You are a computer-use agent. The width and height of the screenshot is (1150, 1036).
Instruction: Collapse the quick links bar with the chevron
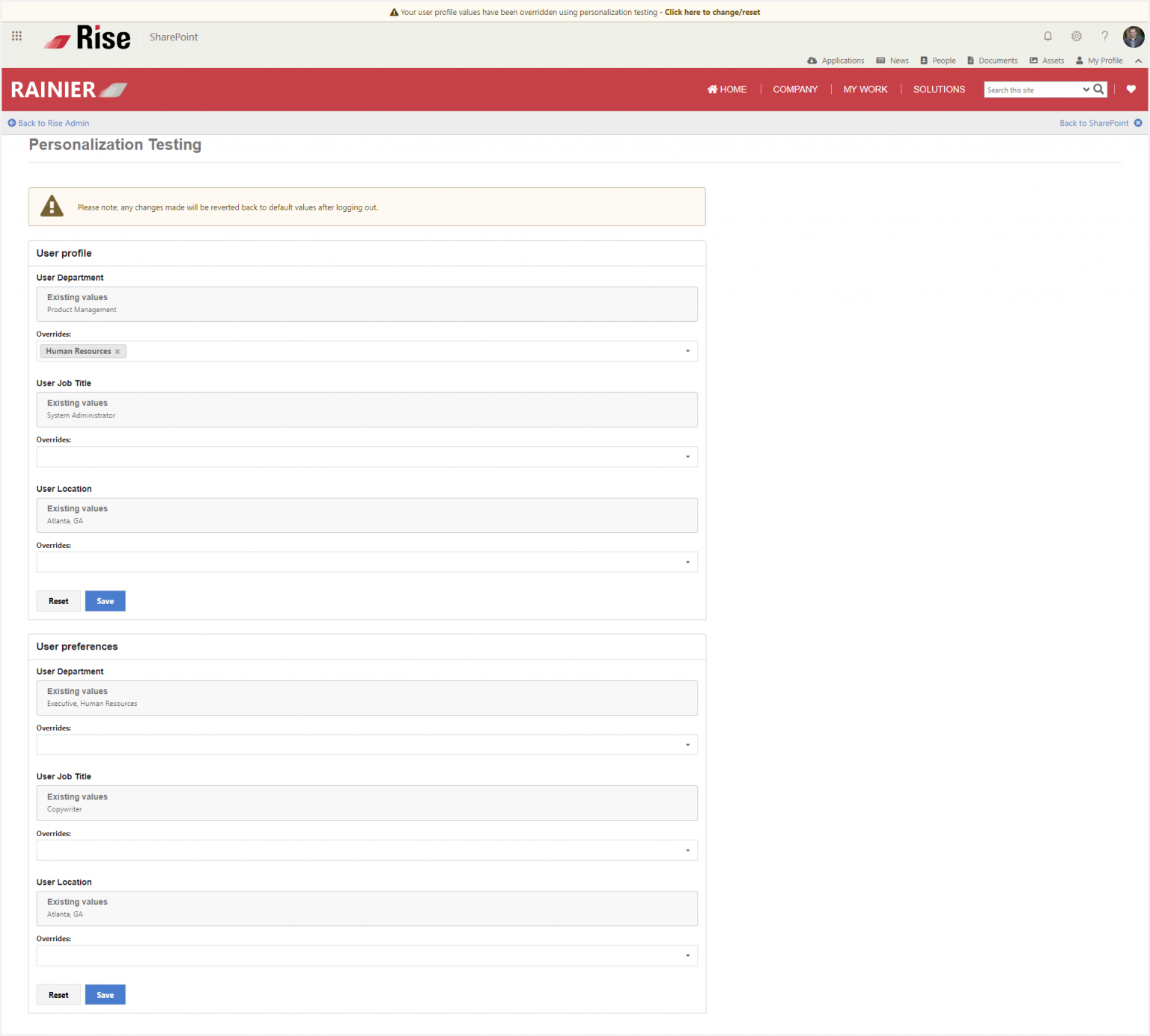pos(1139,61)
